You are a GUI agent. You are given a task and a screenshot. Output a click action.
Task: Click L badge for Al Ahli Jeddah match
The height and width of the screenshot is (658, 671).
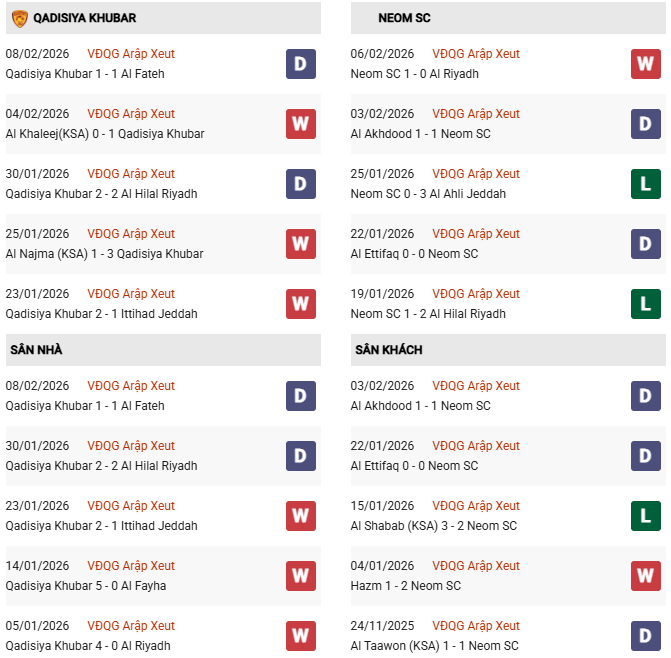pos(646,184)
